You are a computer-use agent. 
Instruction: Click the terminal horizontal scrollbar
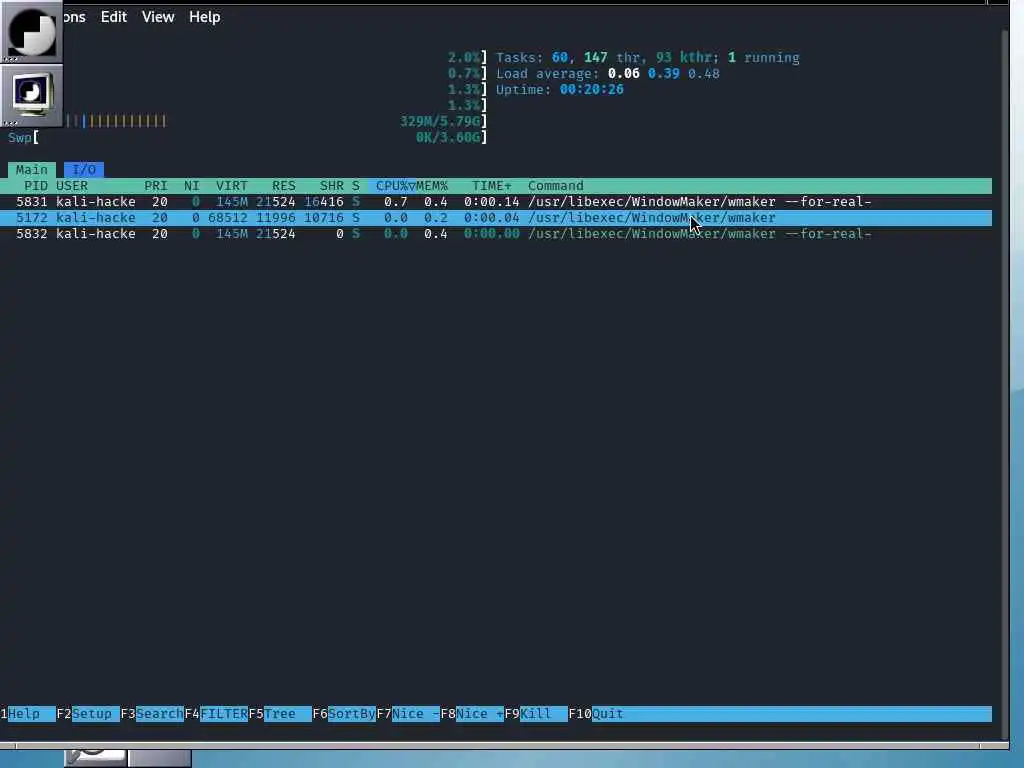point(498,746)
